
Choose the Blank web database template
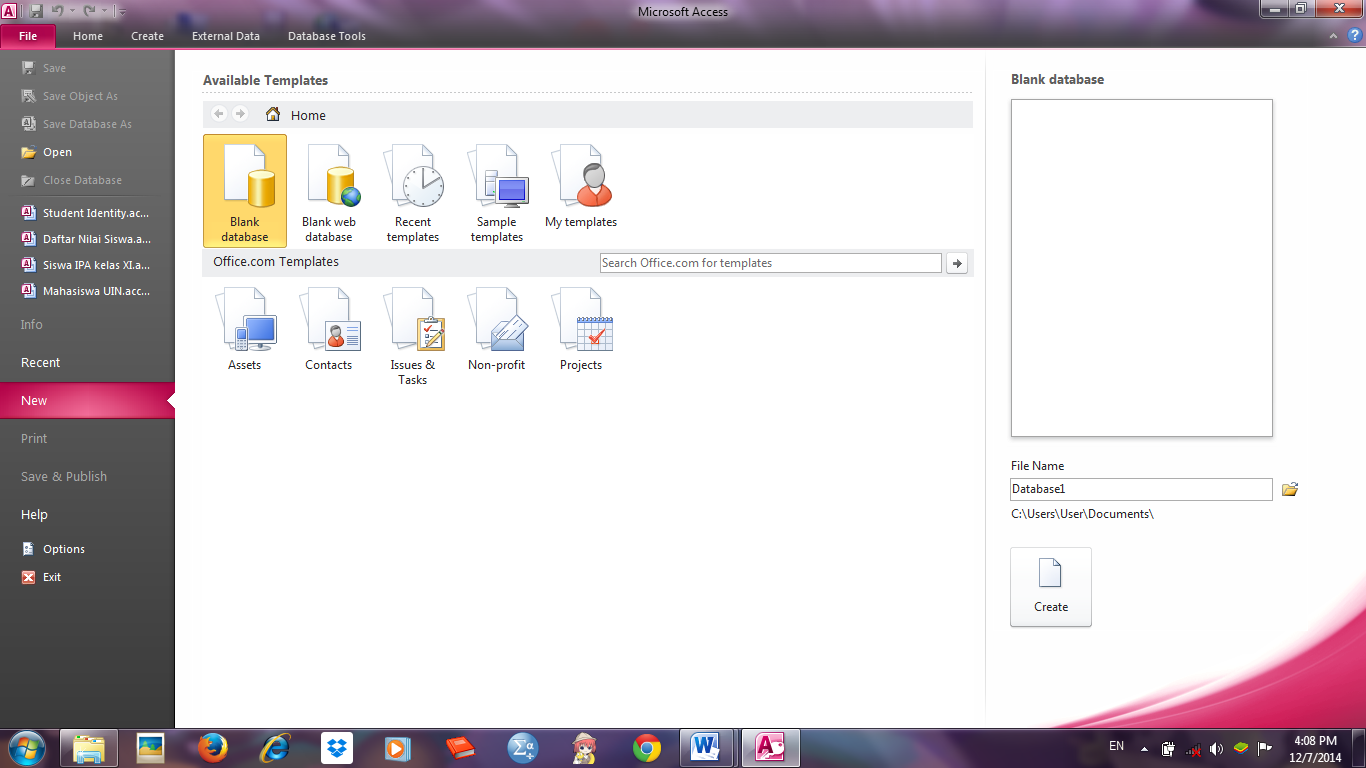tap(329, 191)
